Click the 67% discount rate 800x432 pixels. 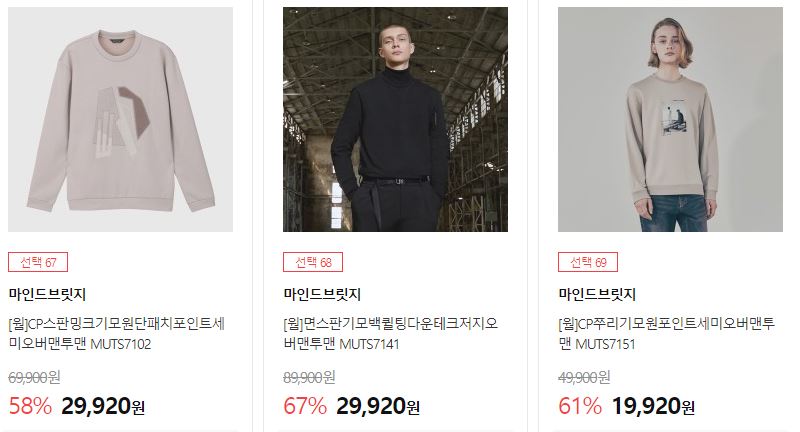[x=305, y=406]
